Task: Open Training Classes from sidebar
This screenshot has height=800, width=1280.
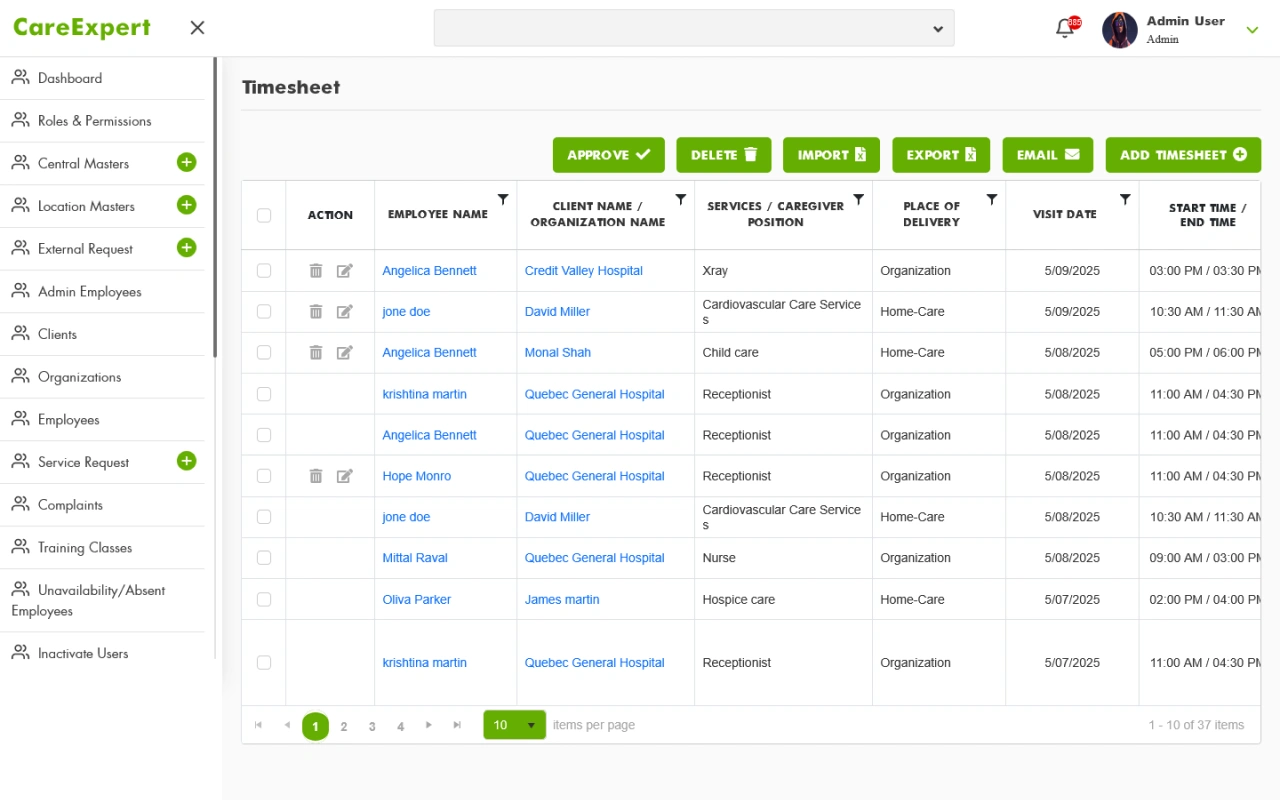Action: [x=85, y=548]
